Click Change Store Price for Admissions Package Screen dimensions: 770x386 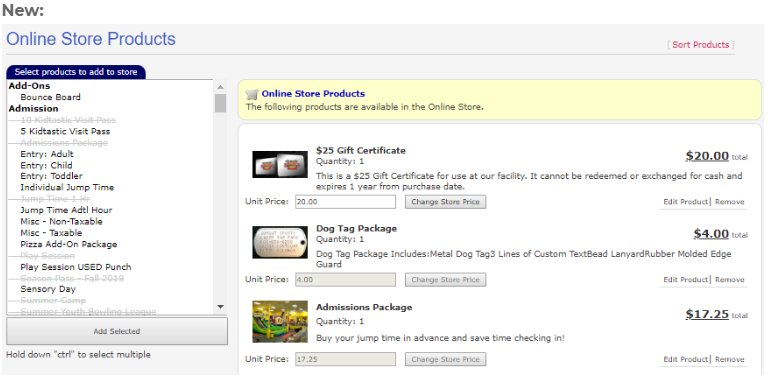pos(445,359)
